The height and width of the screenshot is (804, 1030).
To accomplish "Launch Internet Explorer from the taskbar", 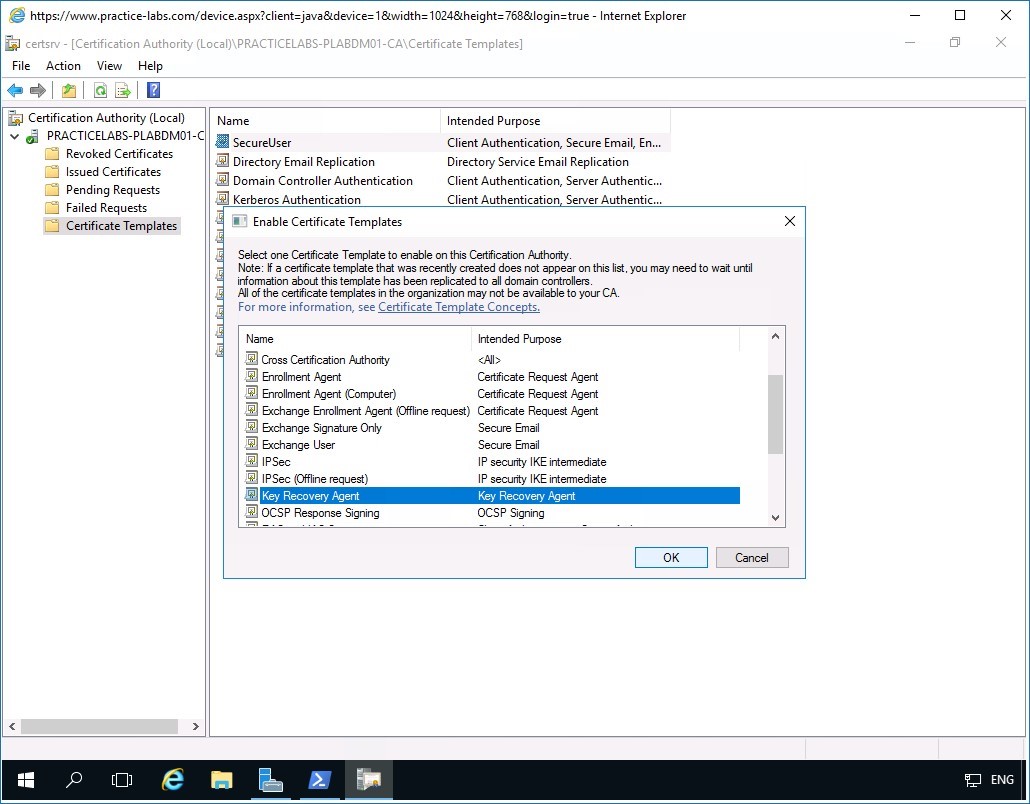I will click(x=172, y=779).
